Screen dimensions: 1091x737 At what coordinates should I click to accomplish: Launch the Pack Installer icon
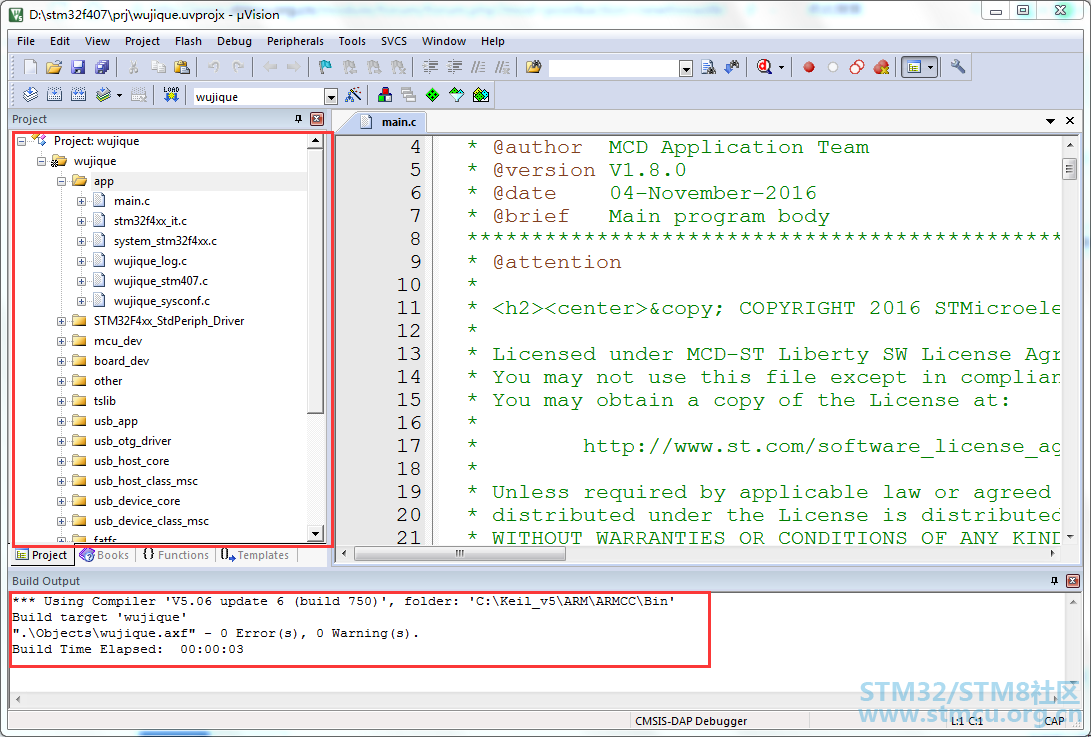[481, 95]
